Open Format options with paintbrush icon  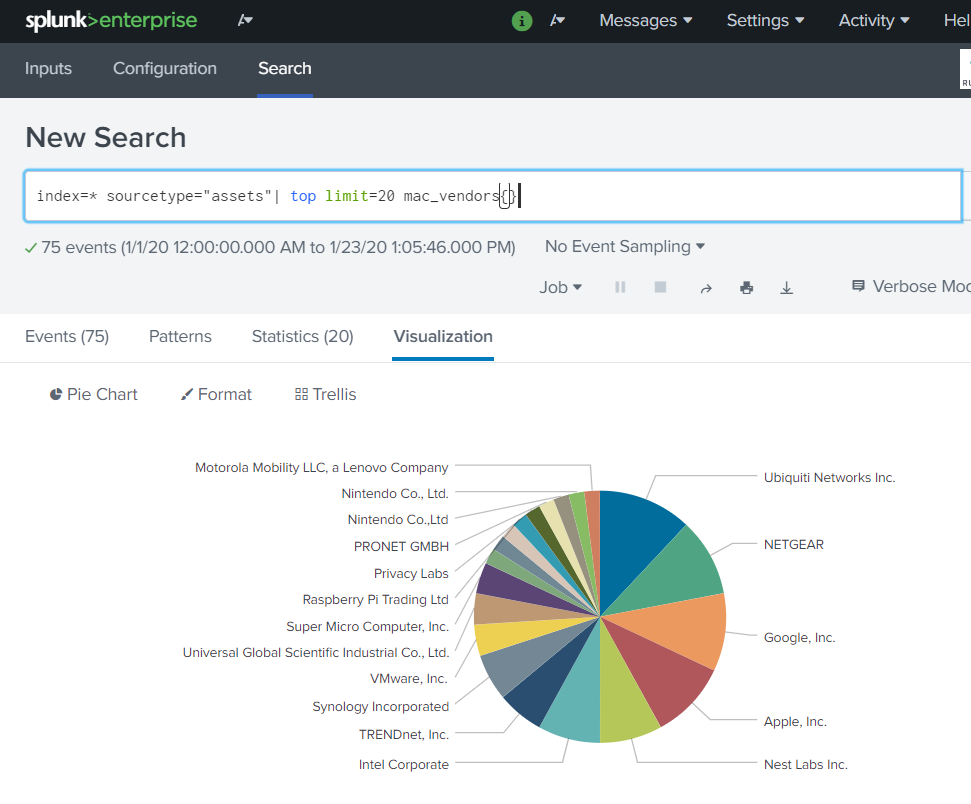pyautogui.click(x=216, y=394)
